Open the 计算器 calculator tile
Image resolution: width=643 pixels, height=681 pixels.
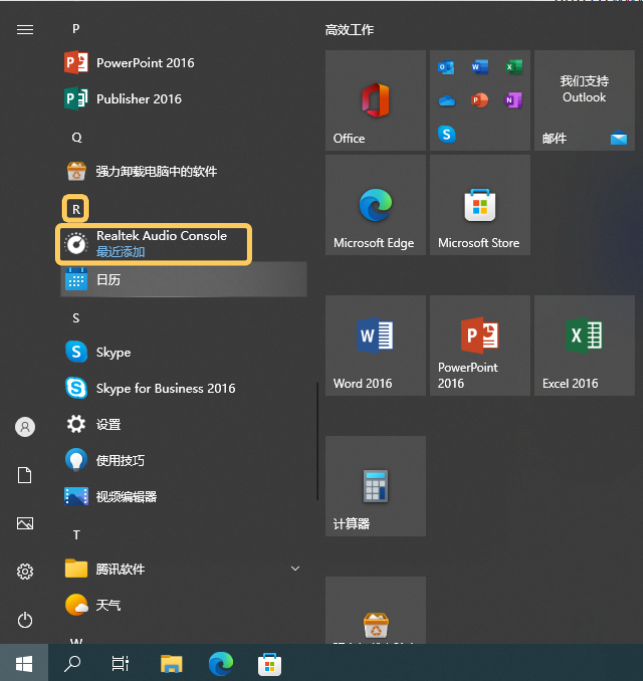tap(376, 486)
